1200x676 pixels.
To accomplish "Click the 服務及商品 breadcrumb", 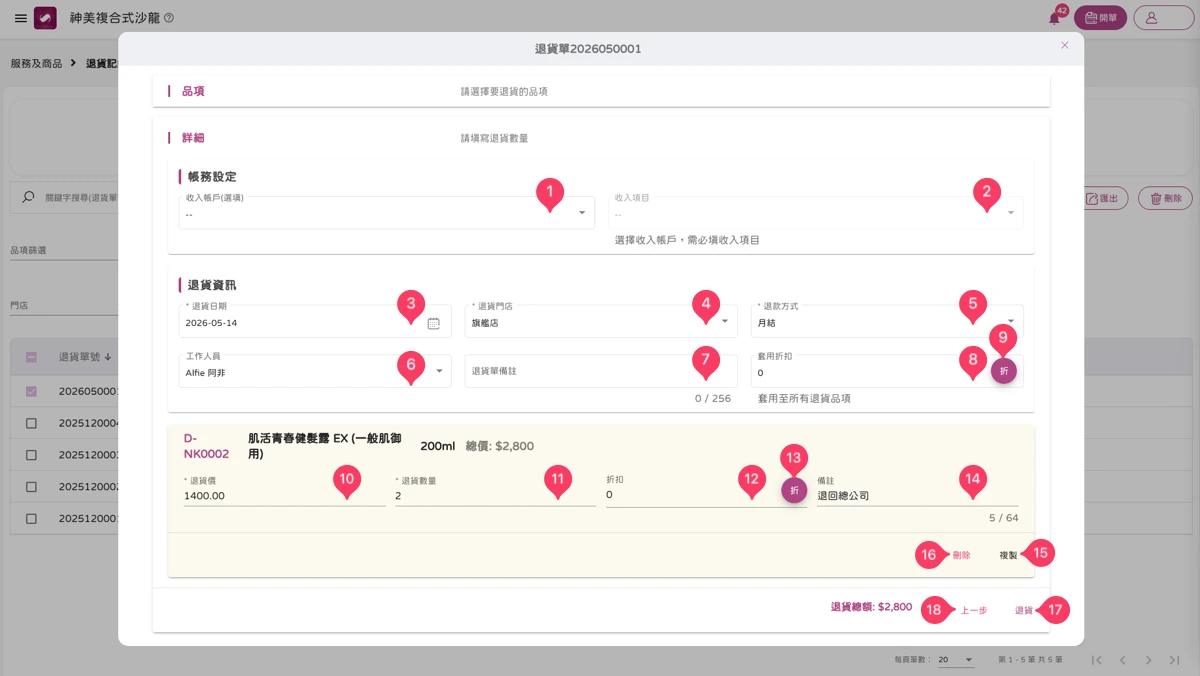I will 36,63.
